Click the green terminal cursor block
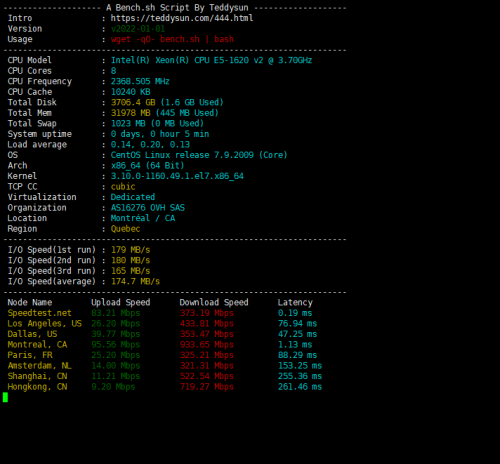500x464 pixels. pyautogui.click(x=5, y=397)
